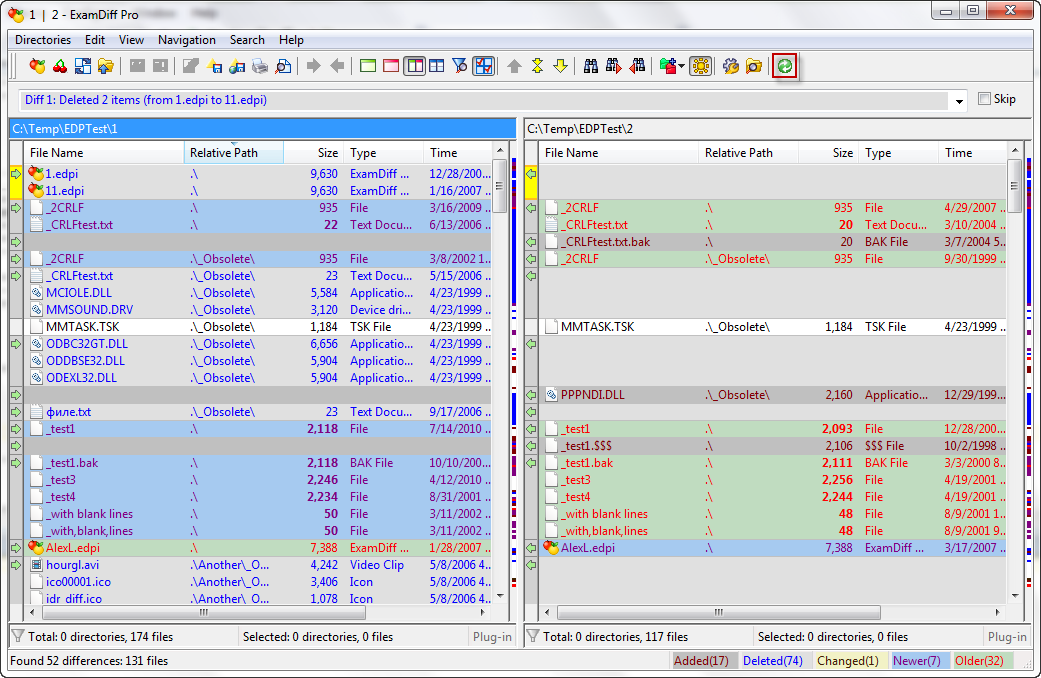This screenshot has width=1041, height=678.
Task: Click the ExamDiff Pro title bar app icon
Action: pos(16,14)
